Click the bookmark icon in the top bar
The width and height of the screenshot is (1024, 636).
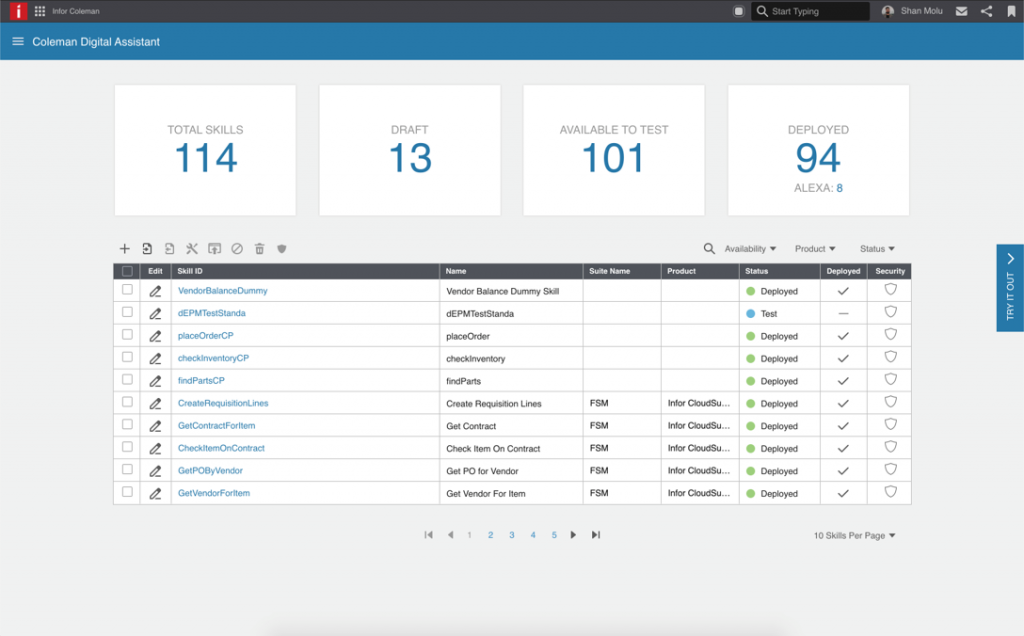(x=1011, y=12)
